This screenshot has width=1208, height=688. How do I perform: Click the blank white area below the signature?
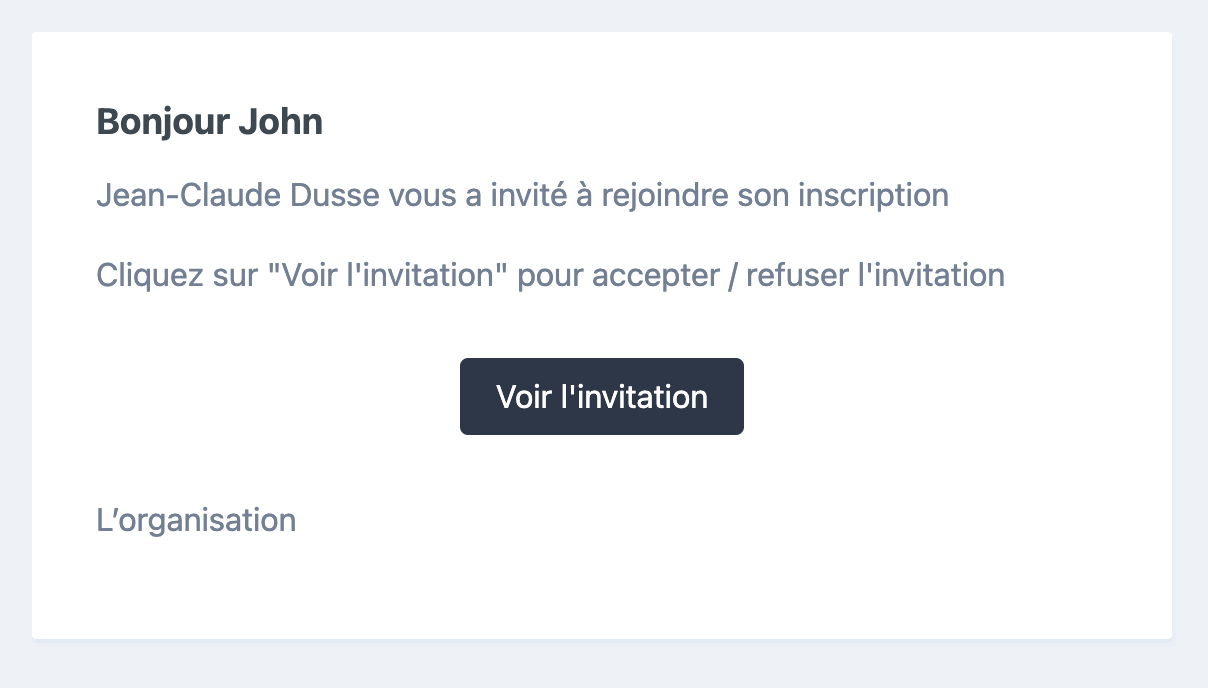tap(600, 590)
